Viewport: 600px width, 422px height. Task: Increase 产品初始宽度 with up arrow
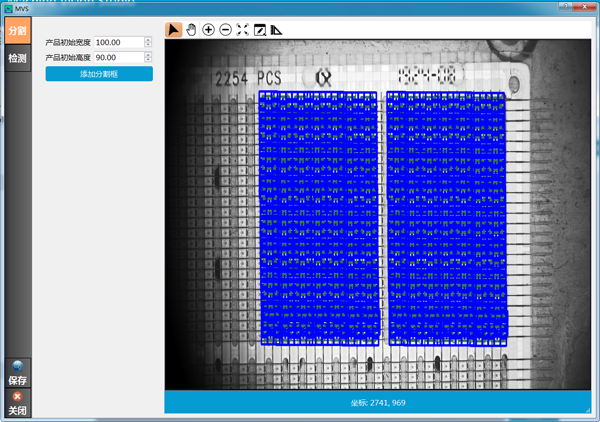(x=148, y=40)
